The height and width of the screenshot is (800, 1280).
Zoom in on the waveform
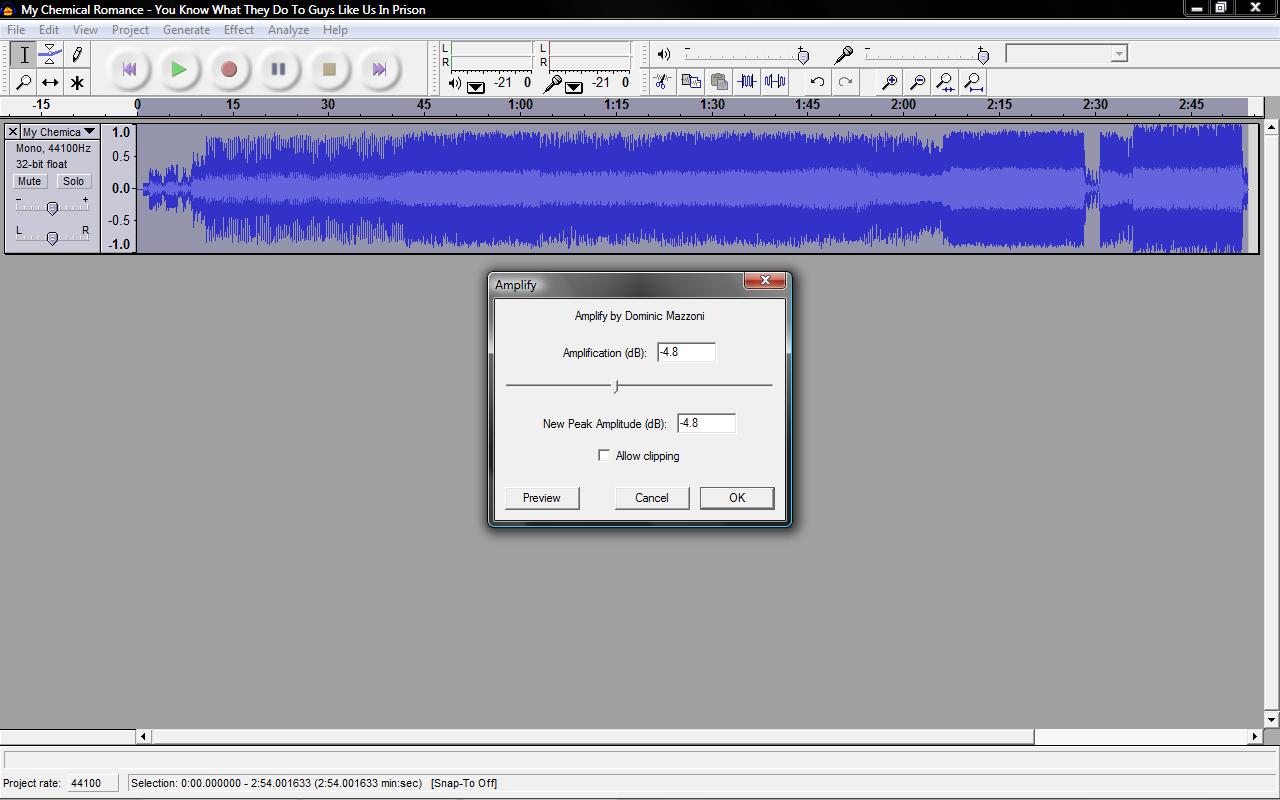(888, 82)
